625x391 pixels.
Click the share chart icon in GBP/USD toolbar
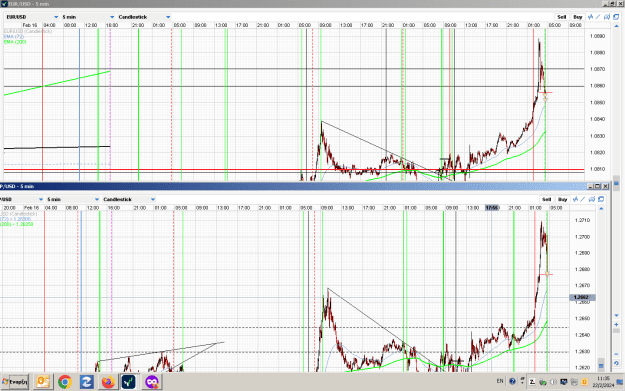592,199
